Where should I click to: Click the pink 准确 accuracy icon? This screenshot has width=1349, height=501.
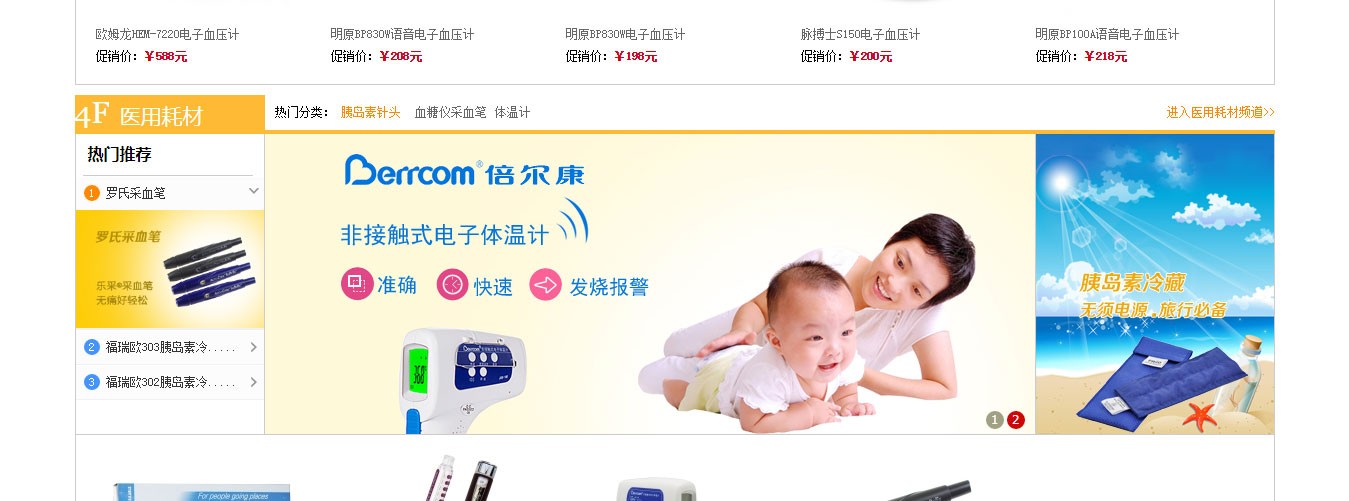[356, 284]
